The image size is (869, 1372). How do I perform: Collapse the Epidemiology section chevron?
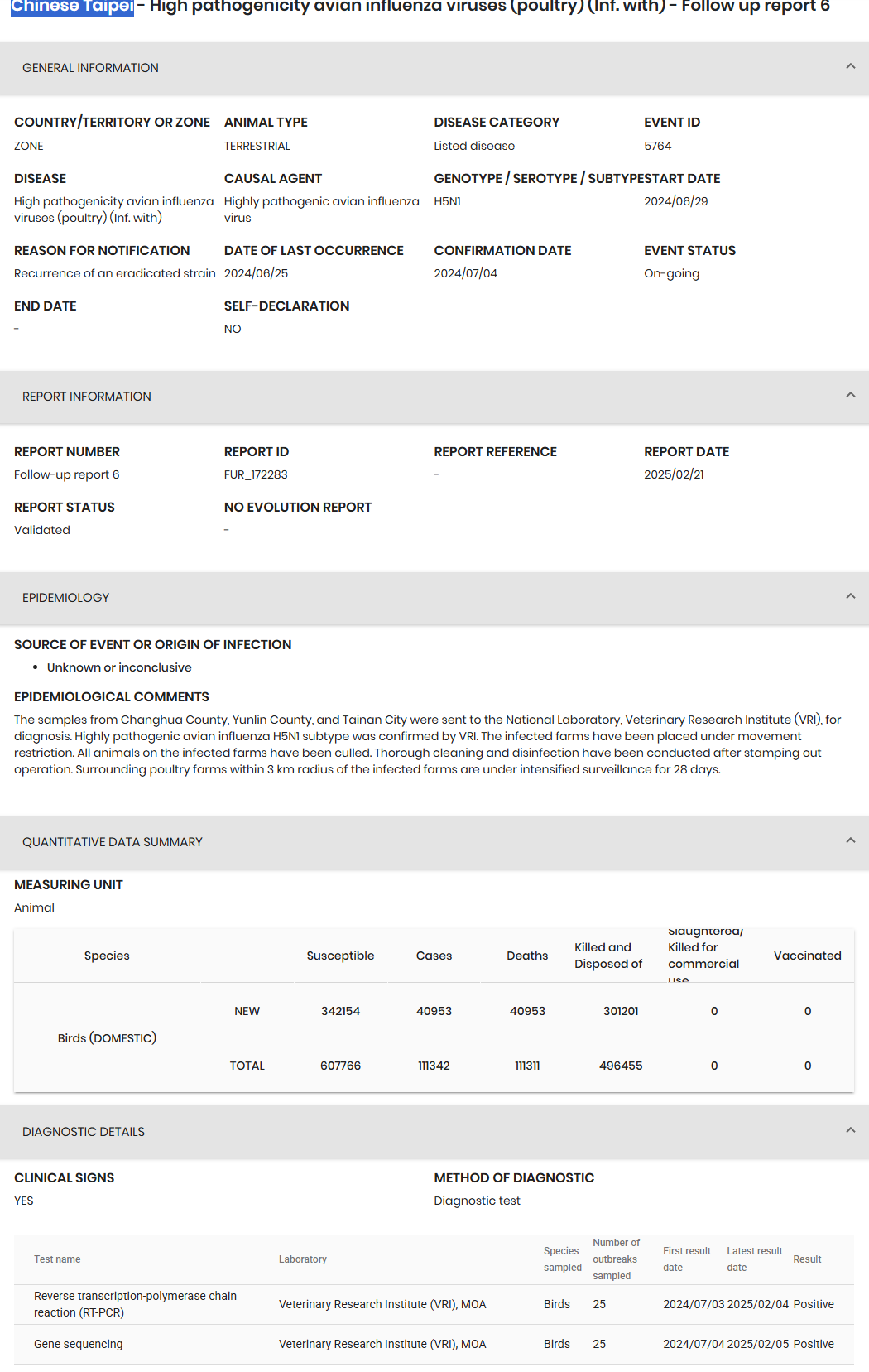tap(850, 596)
